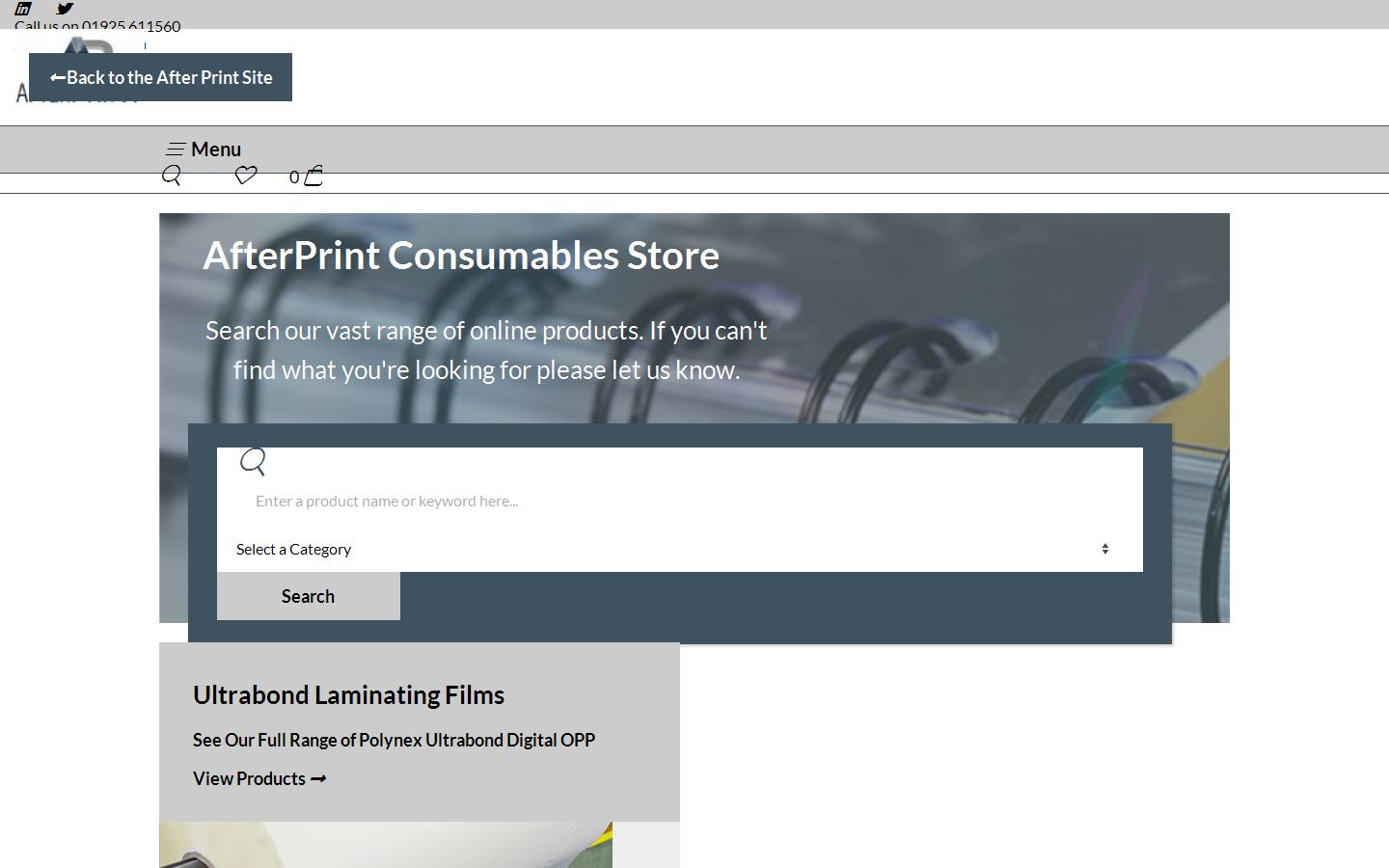1389x868 pixels.
Task: Follow the View Products arrow link
Action: tap(259, 778)
